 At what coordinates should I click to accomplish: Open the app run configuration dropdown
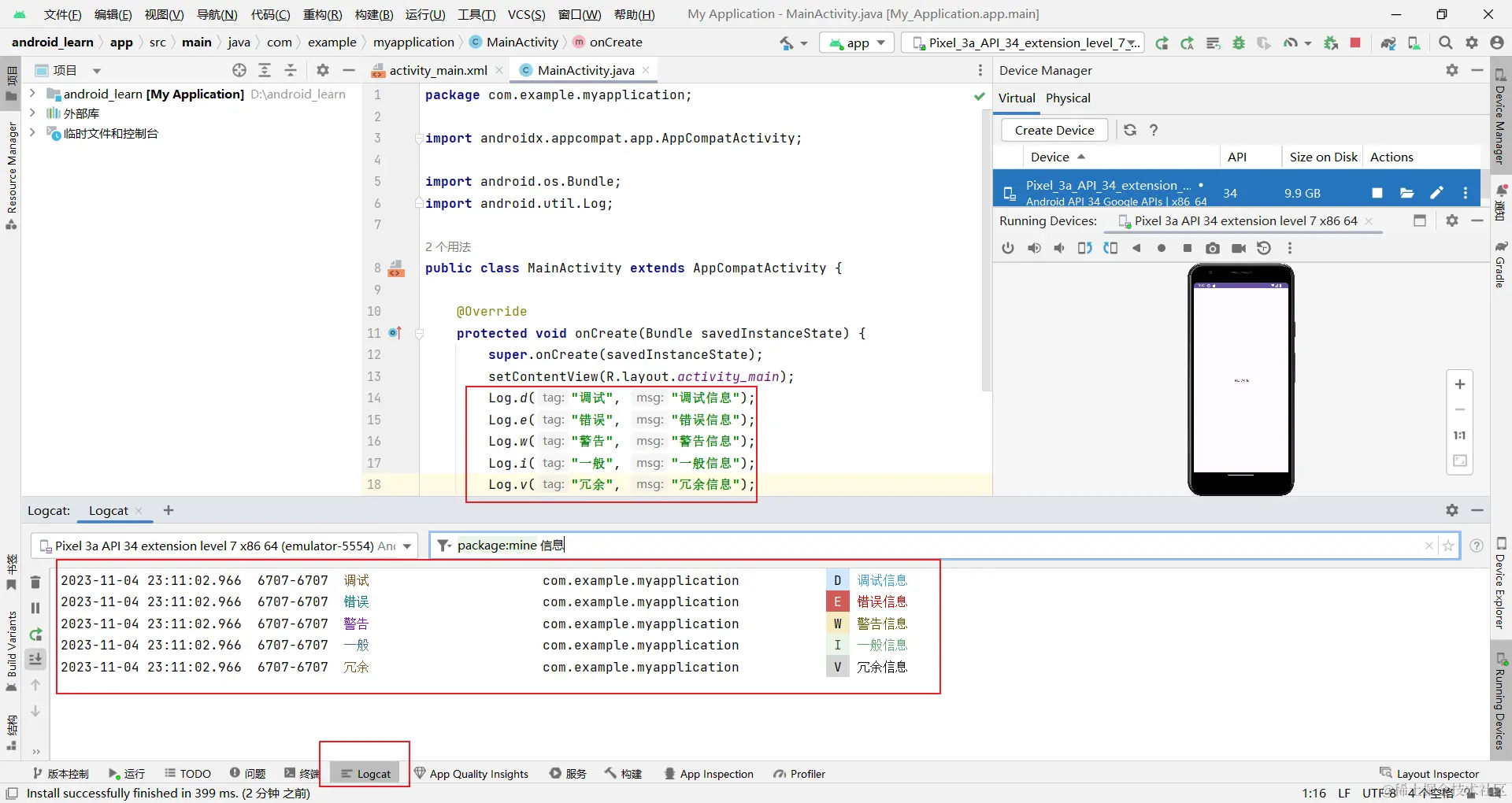tap(857, 43)
